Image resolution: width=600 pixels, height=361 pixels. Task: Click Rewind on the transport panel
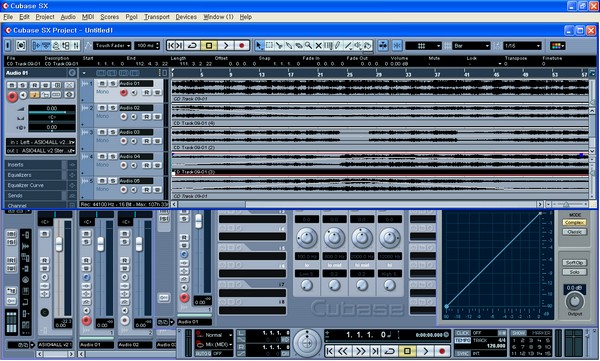tap(343, 351)
